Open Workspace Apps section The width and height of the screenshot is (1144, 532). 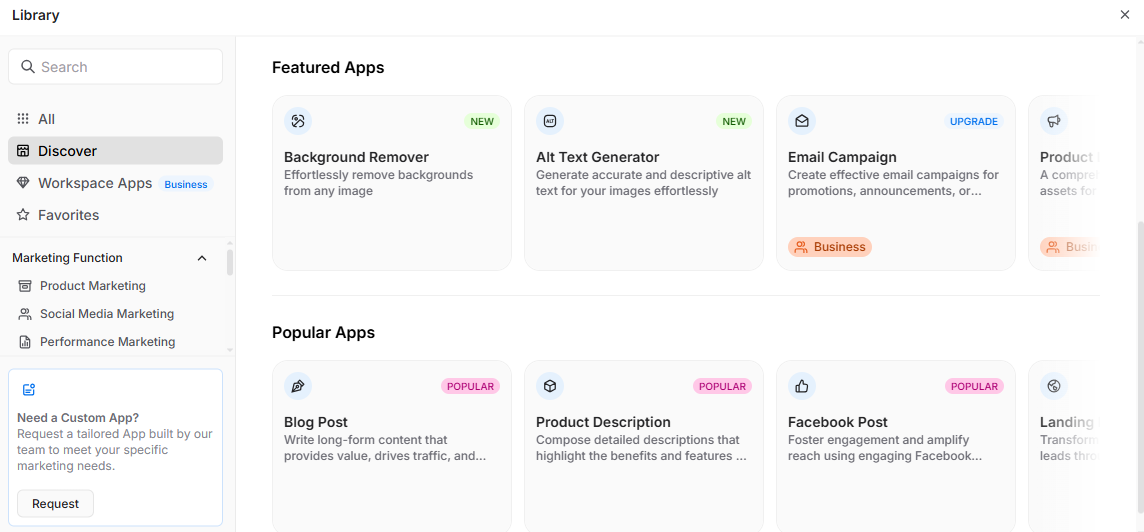pyautogui.click(x=95, y=183)
